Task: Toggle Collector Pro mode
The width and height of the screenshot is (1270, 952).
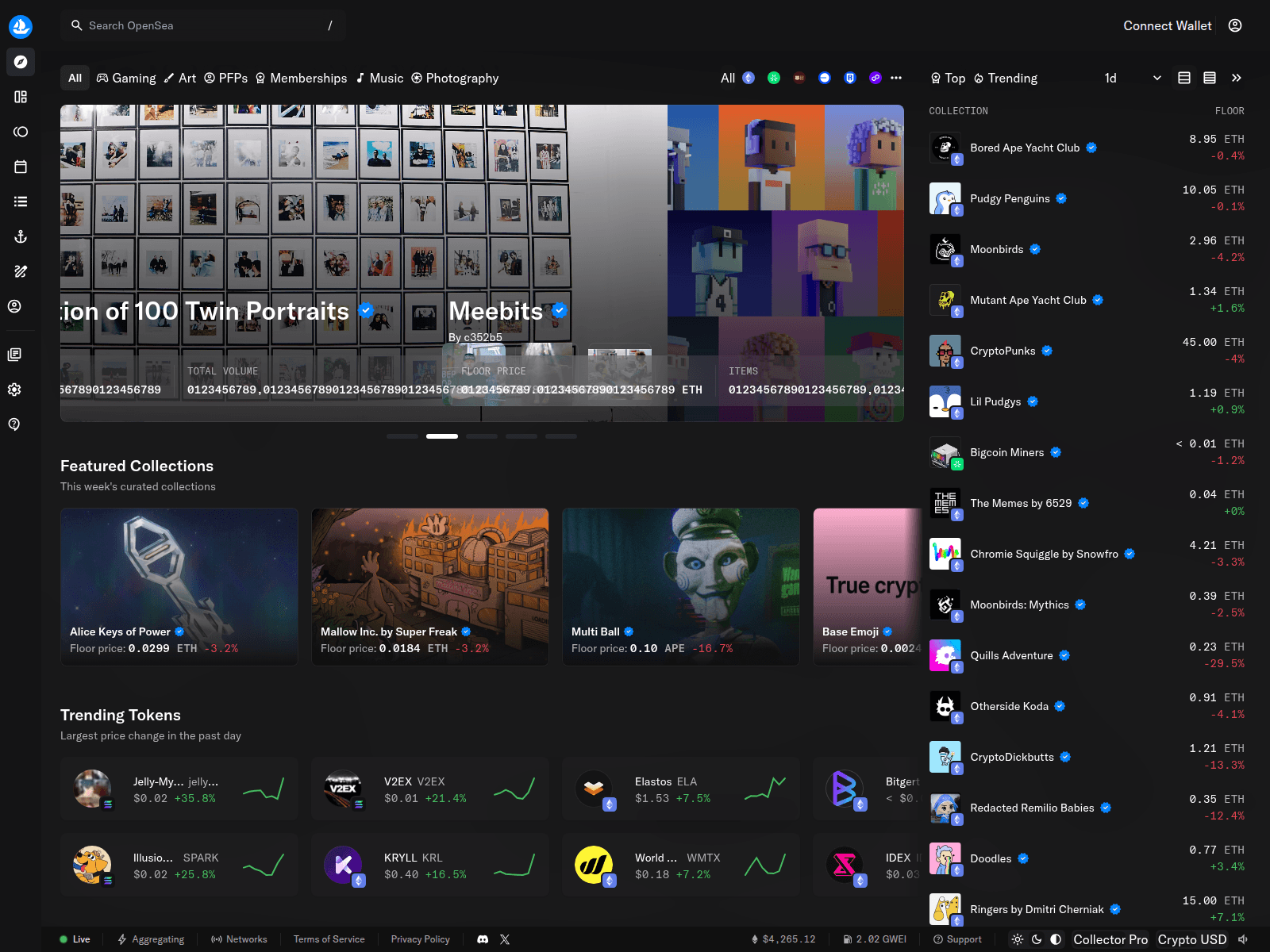Action: pos(1110,939)
